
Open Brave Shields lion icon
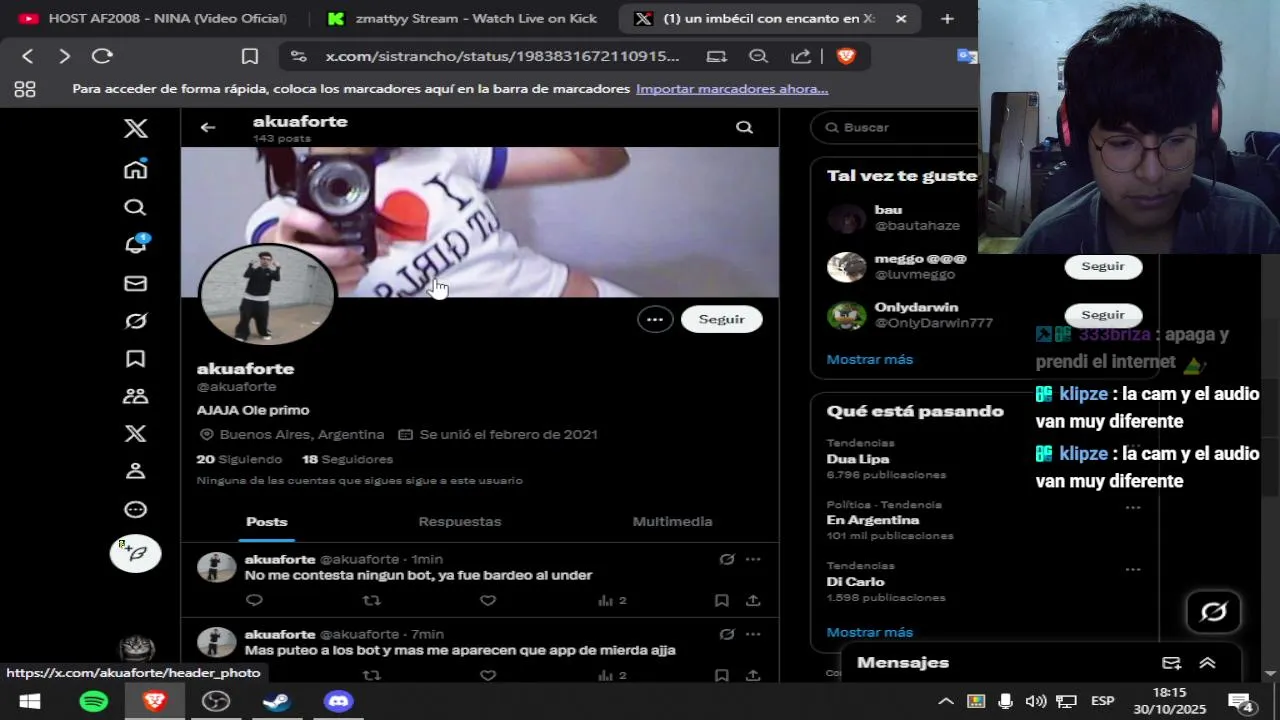tap(846, 56)
